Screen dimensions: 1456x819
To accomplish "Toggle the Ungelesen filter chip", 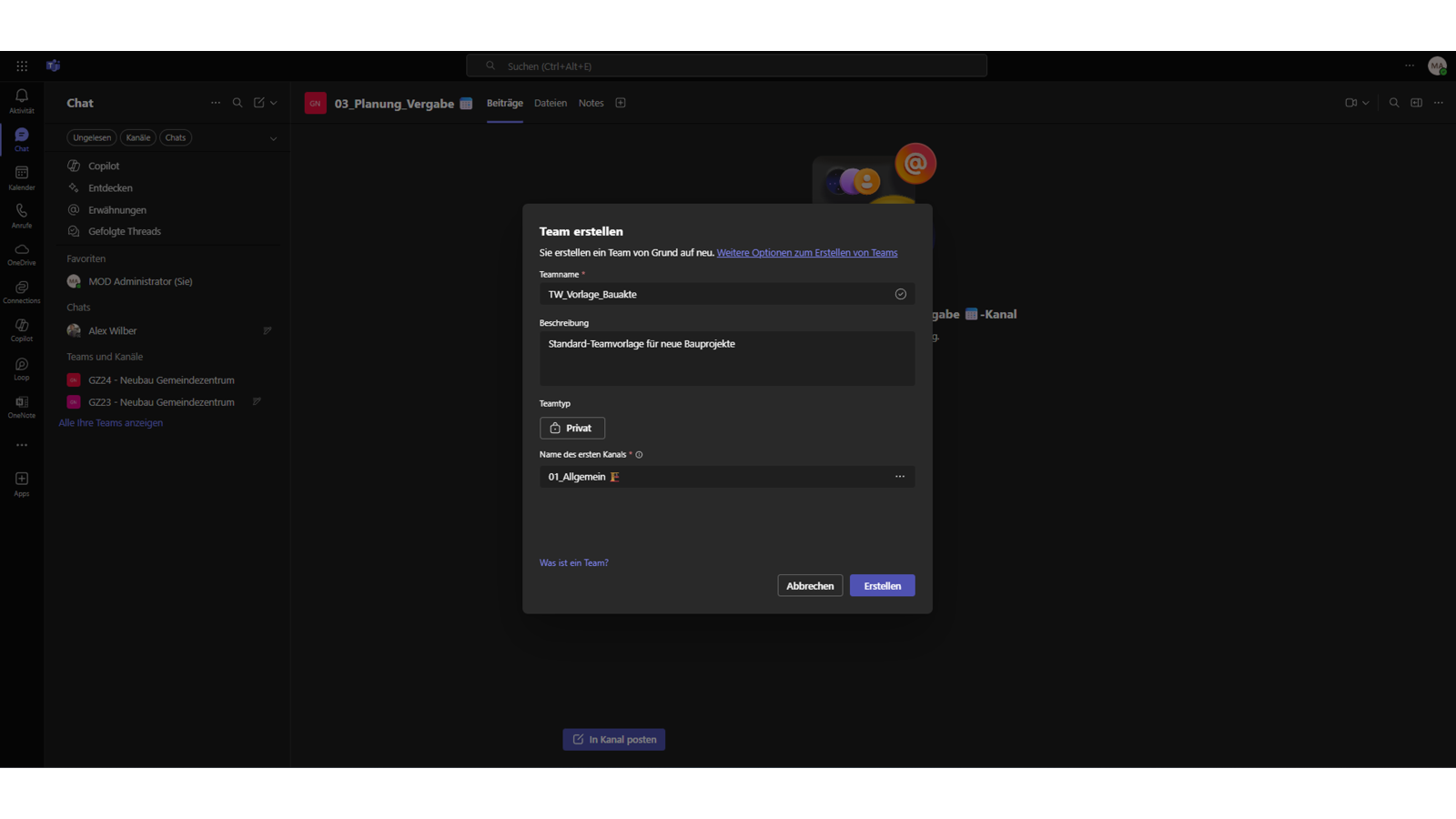I will 92,137.
